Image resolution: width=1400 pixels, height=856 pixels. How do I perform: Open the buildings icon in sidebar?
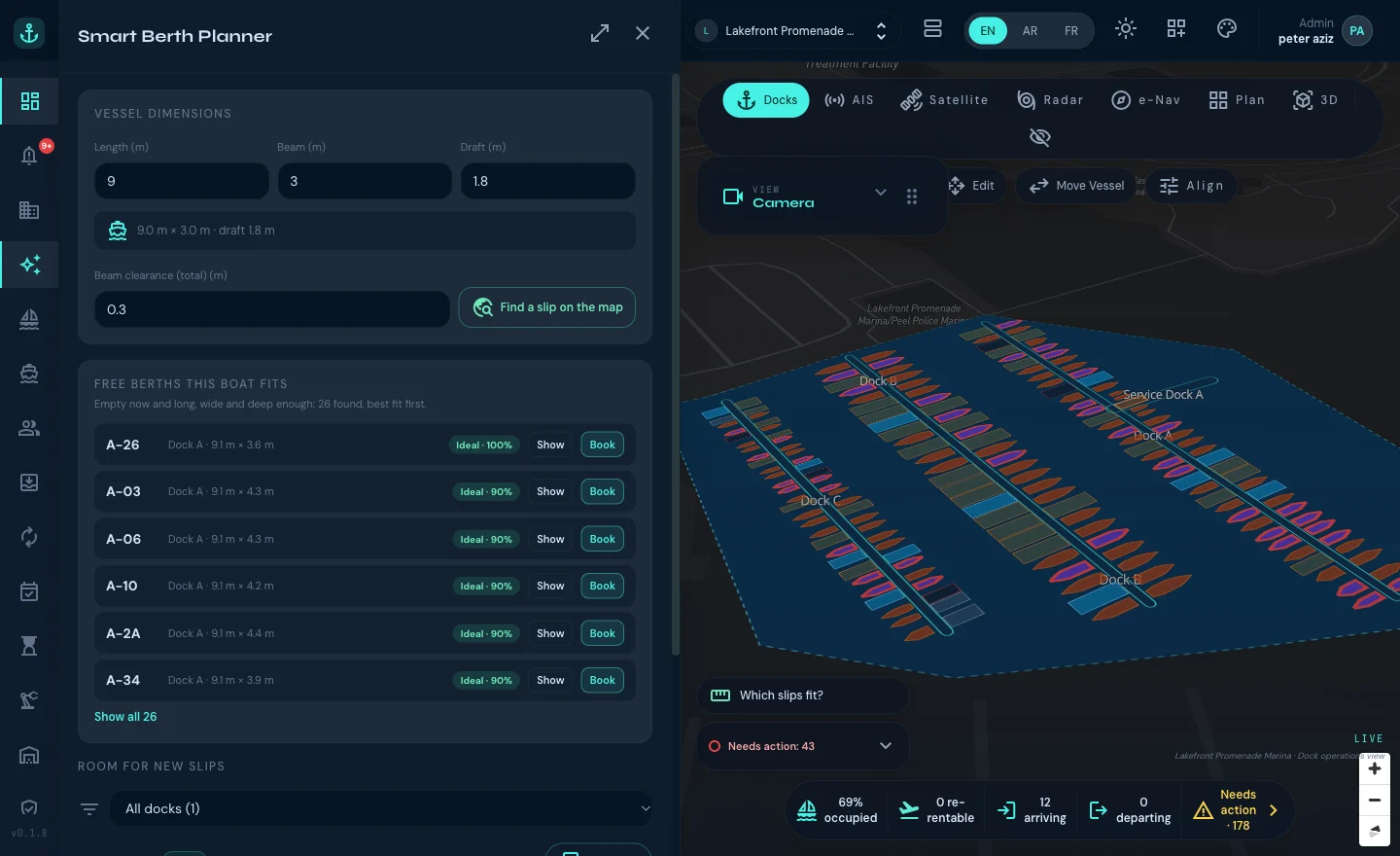pos(30,210)
